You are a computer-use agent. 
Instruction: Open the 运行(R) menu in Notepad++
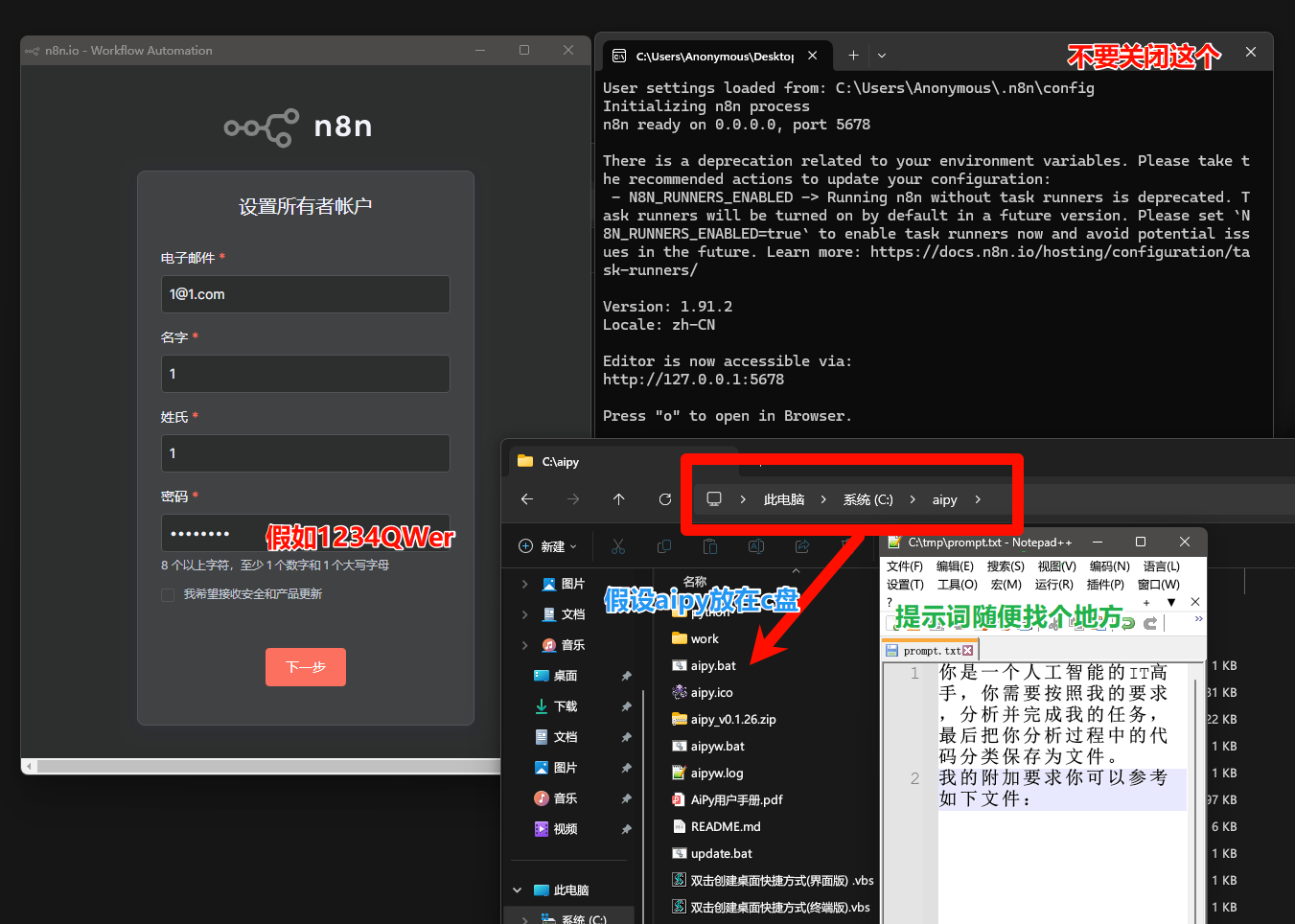point(1053,585)
